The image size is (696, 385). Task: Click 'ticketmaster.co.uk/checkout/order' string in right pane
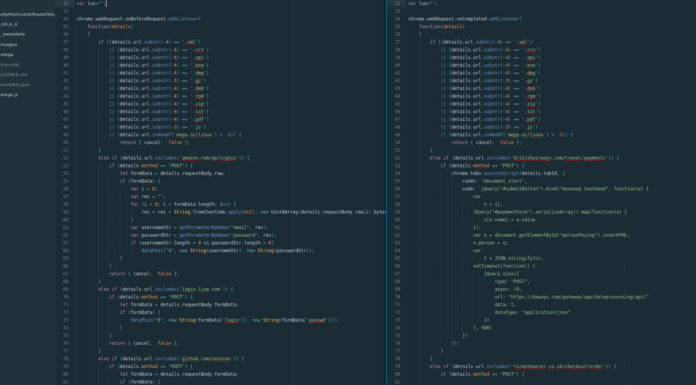558,366
